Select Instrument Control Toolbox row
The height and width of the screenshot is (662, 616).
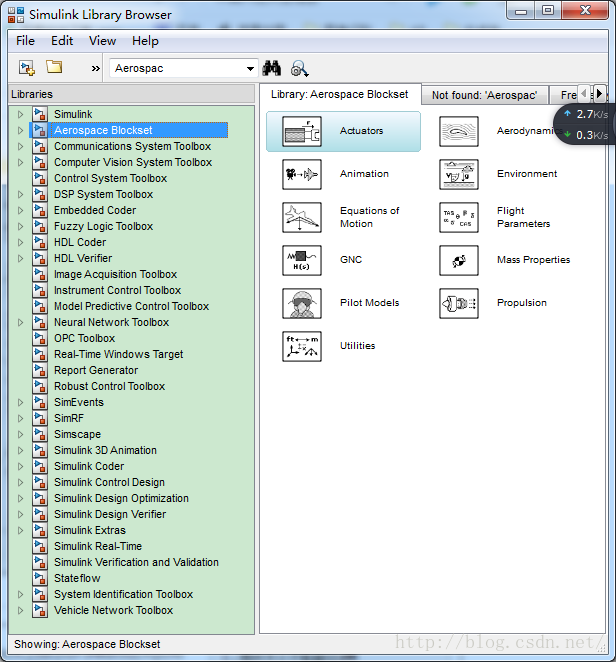(117, 290)
